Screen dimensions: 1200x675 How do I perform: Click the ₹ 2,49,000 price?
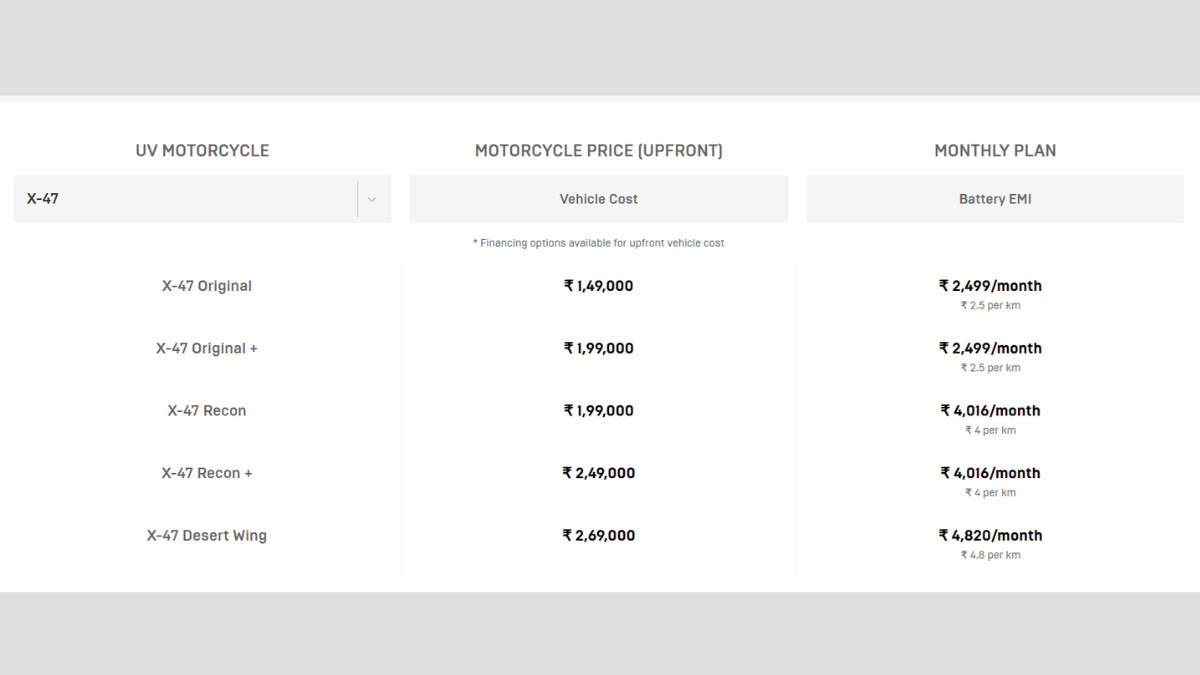(x=598, y=473)
